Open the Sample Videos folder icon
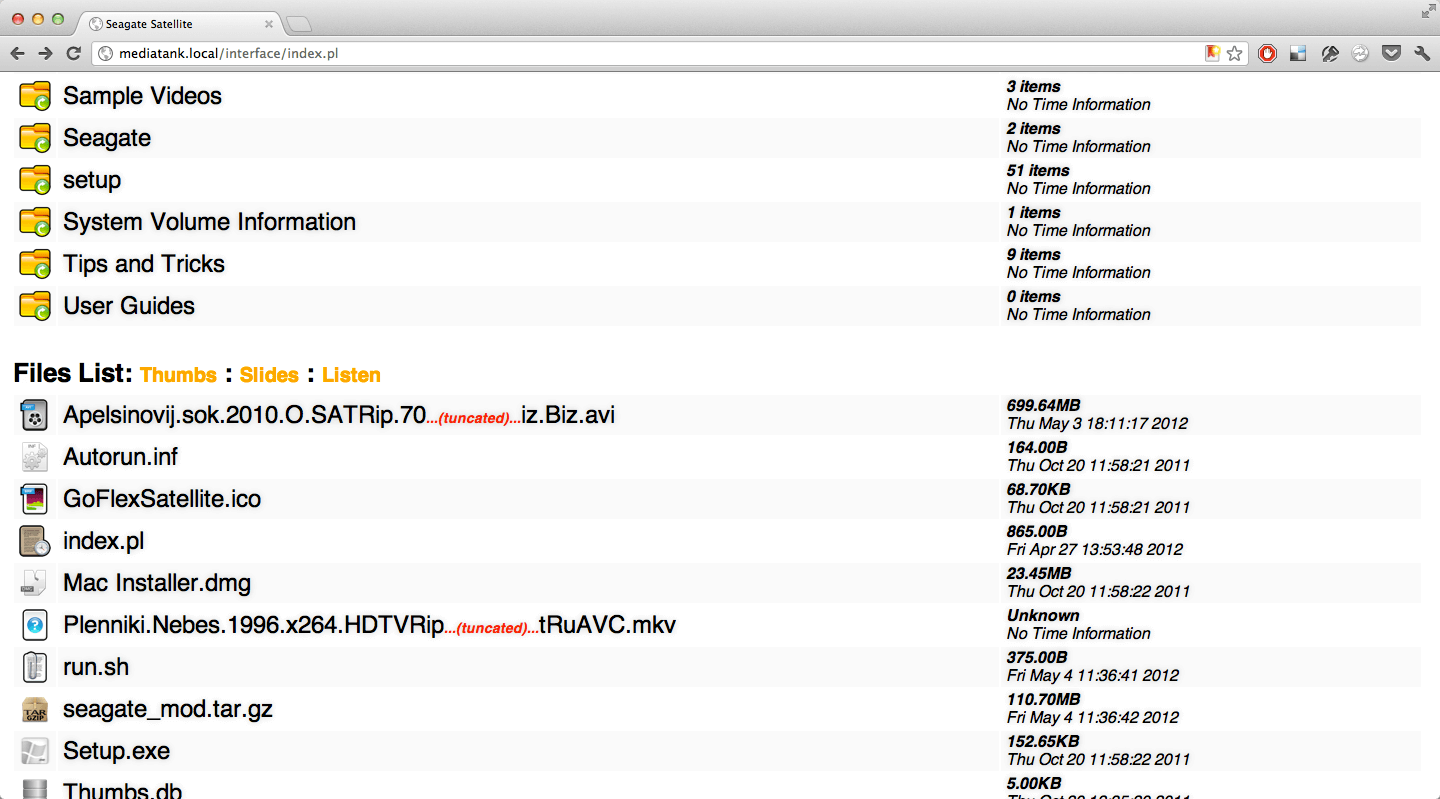This screenshot has height=799, width=1440. (x=35, y=96)
